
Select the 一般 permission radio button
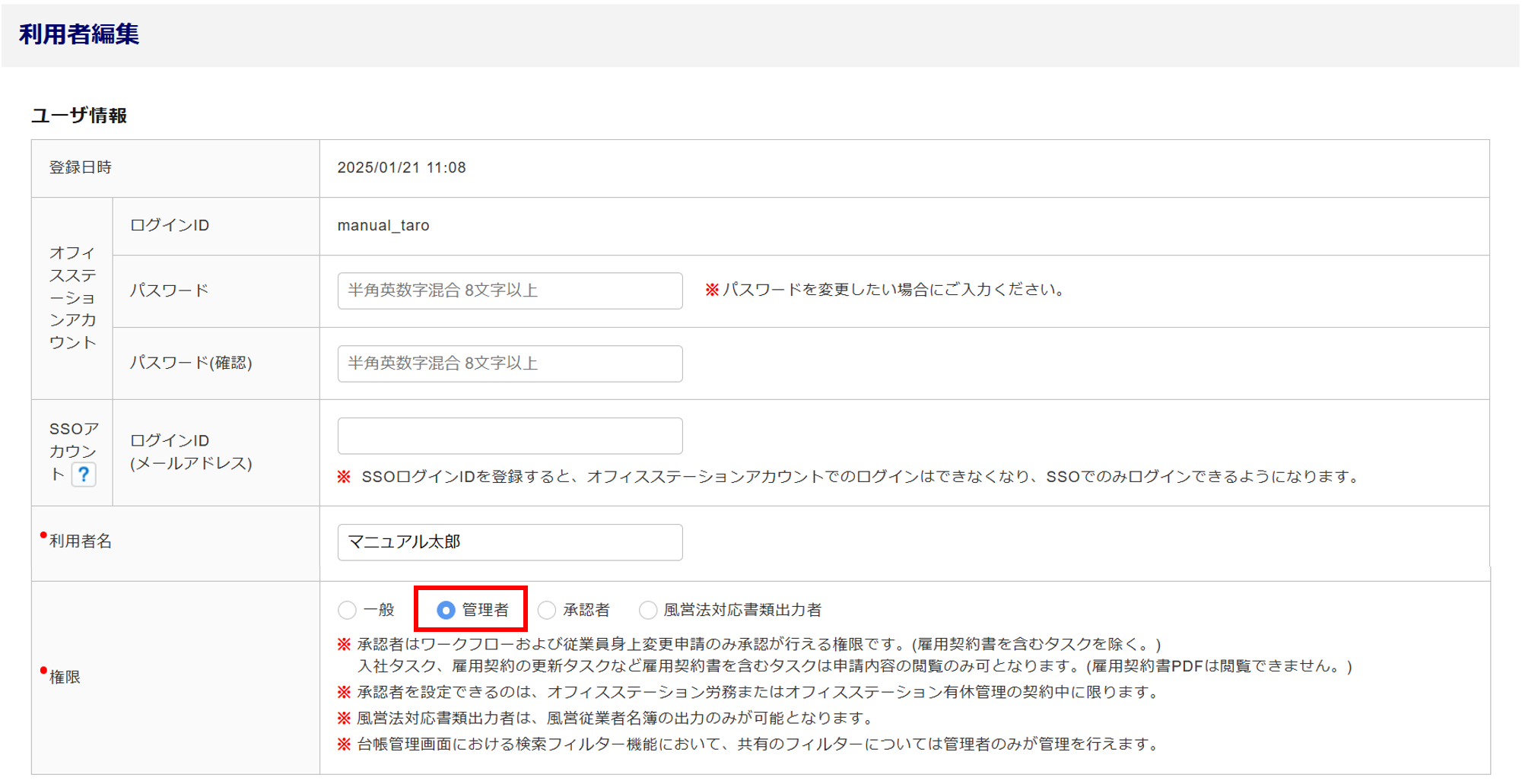(348, 610)
